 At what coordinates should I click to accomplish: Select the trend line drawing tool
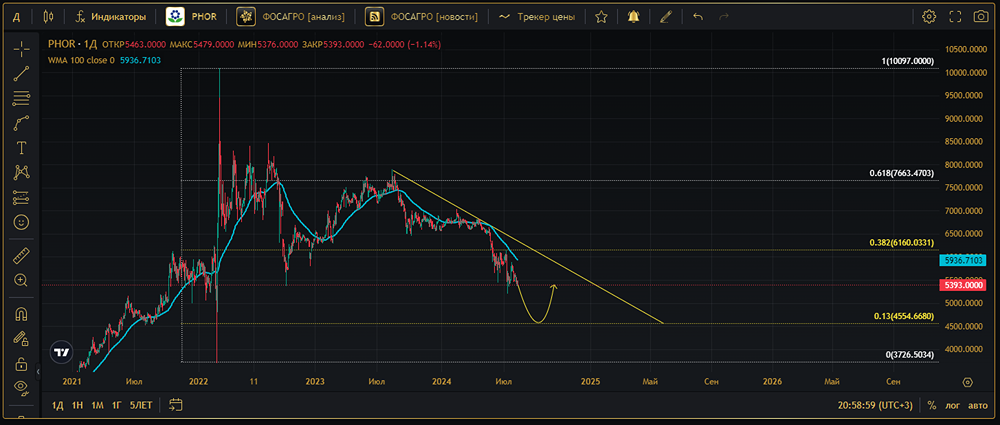point(21,74)
